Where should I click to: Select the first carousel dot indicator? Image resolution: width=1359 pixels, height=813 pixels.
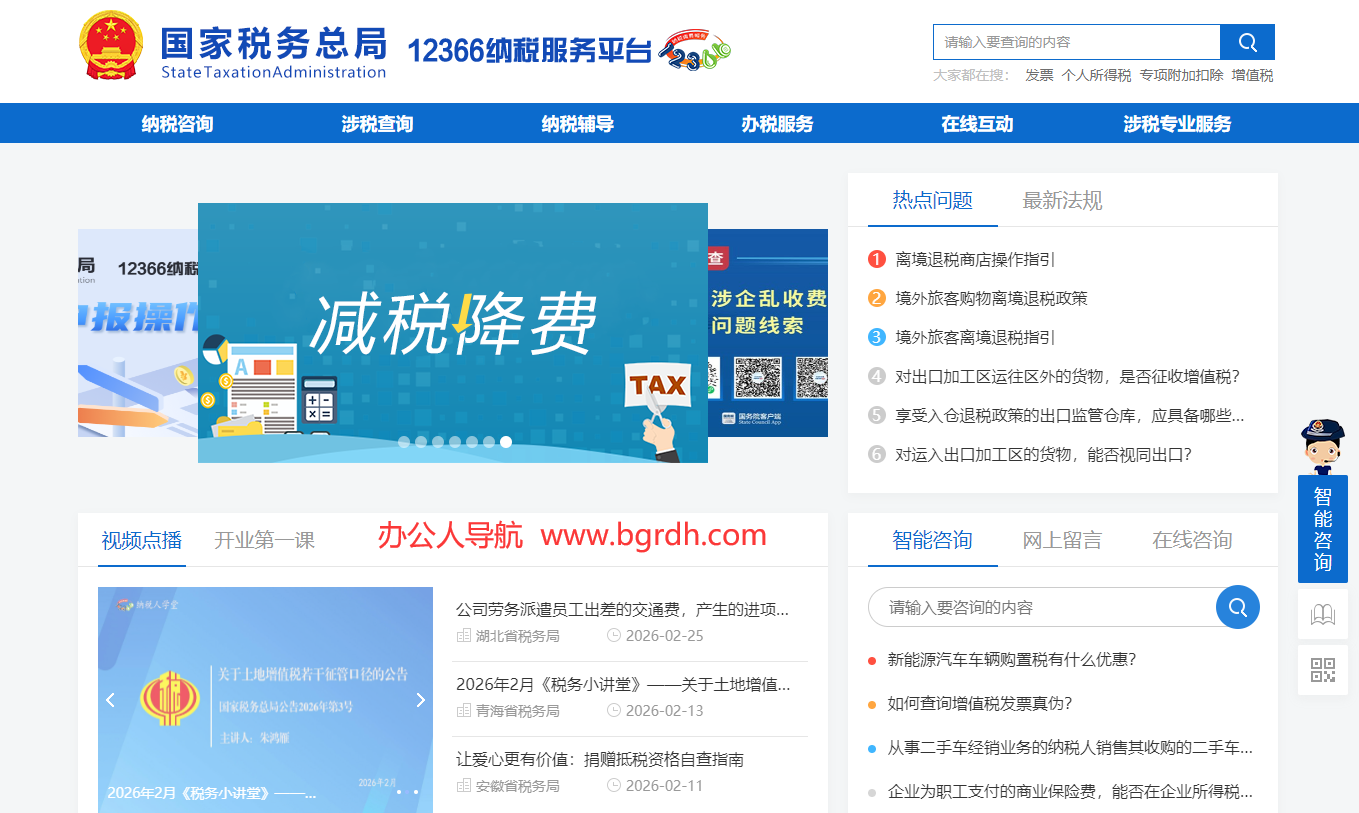404,441
